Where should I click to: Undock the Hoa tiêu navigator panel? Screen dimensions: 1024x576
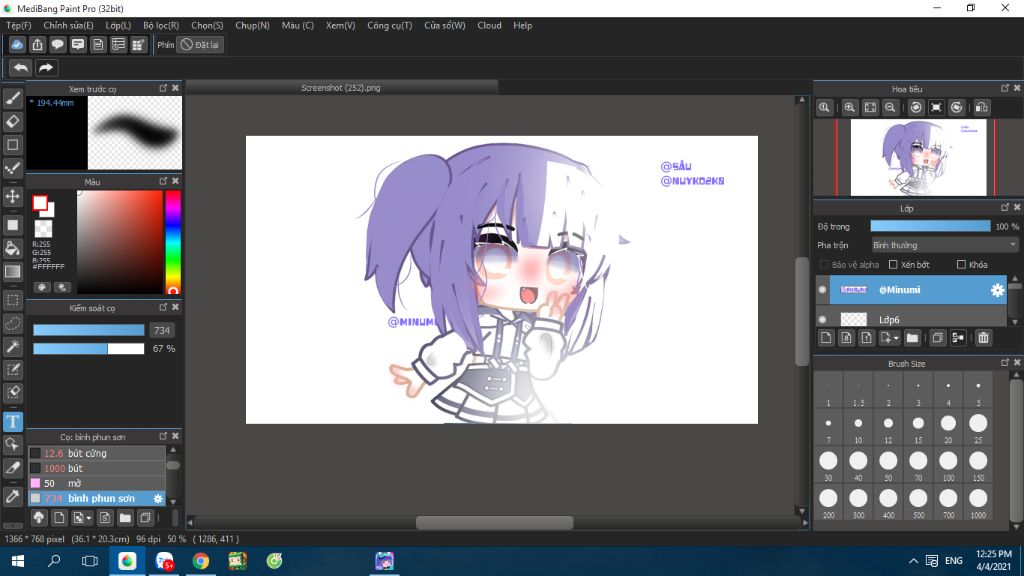point(1005,88)
